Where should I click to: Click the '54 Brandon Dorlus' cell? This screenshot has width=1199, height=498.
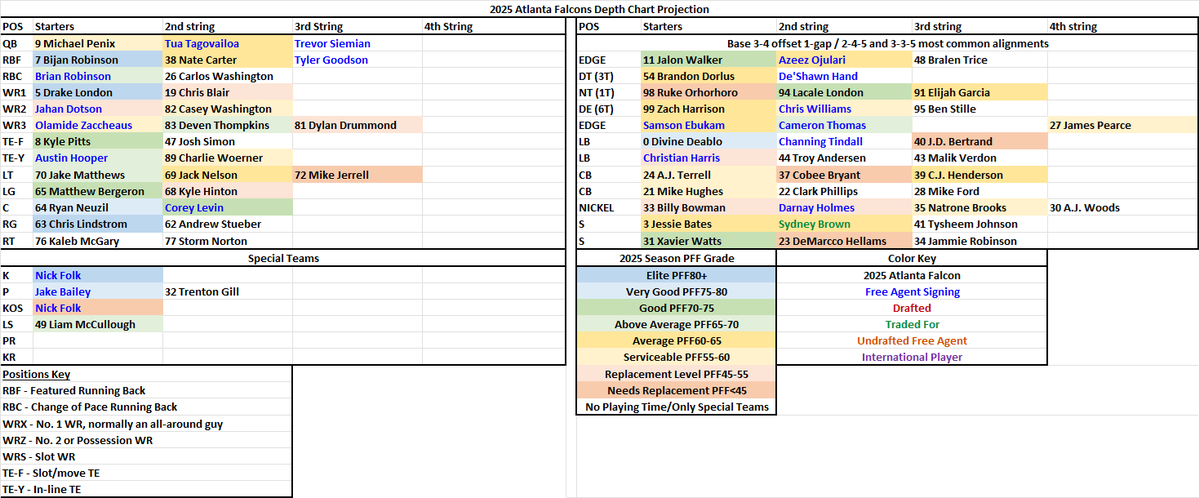click(709, 76)
